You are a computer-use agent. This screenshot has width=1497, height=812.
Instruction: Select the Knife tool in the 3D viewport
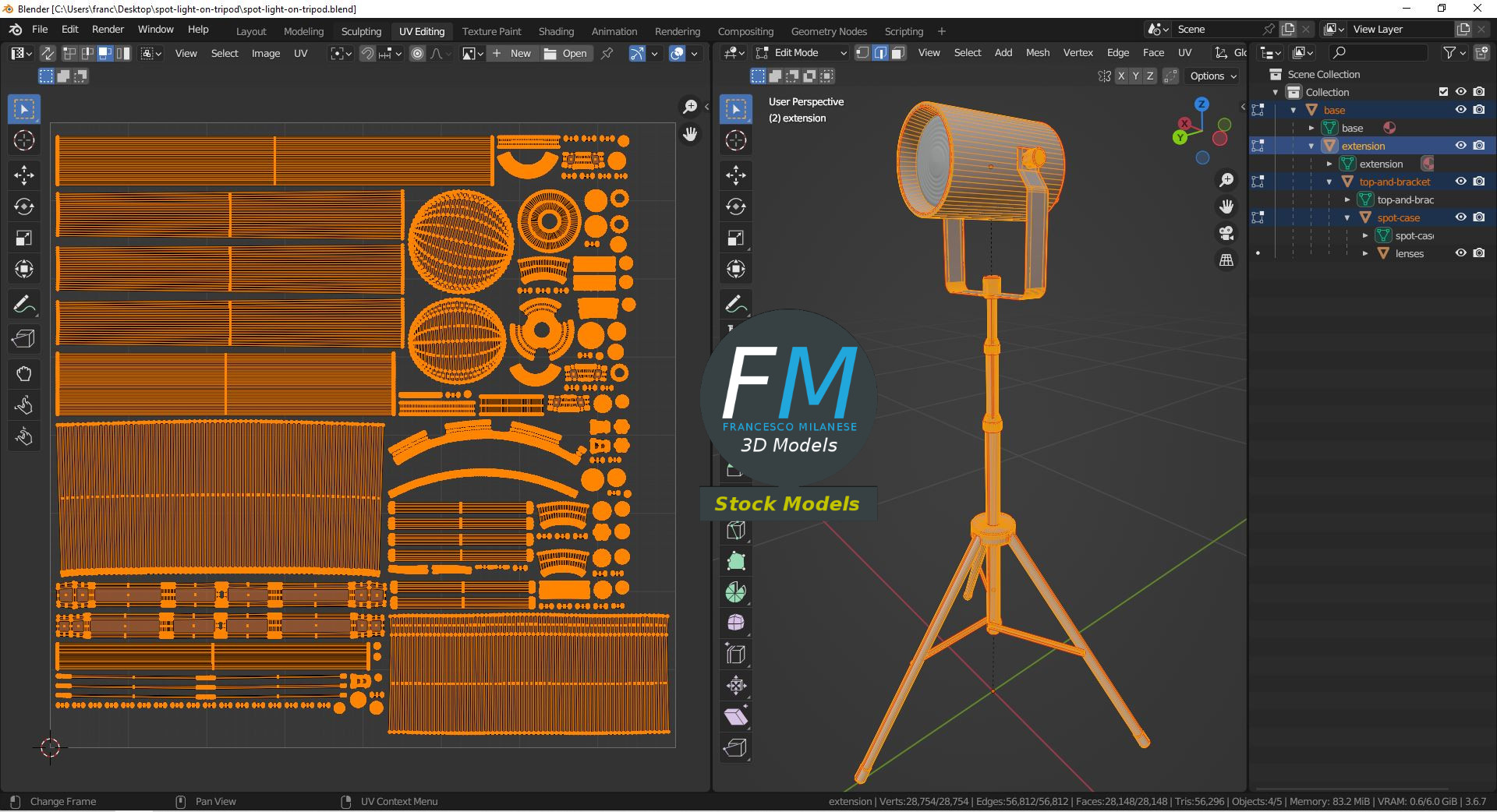(735, 530)
